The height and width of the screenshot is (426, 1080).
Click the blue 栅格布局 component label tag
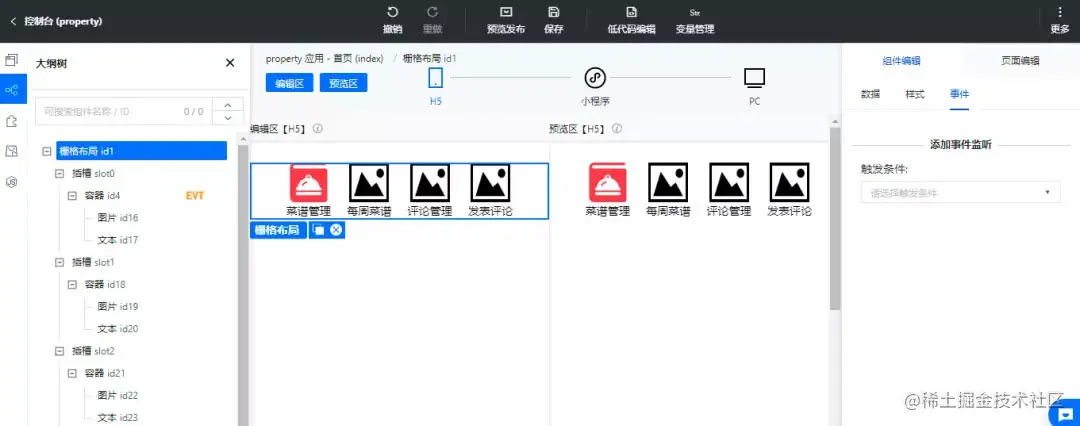pyautogui.click(x=278, y=230)
